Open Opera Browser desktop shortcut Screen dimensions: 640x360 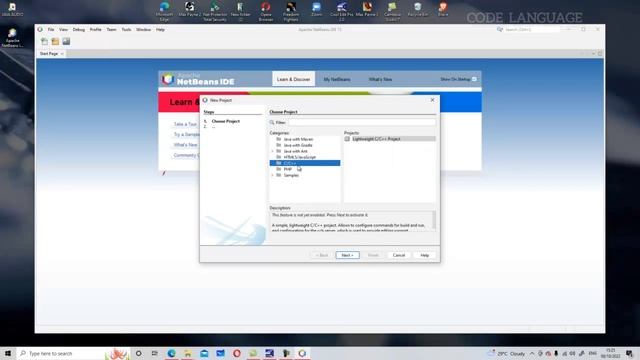(x=266, y=11)
